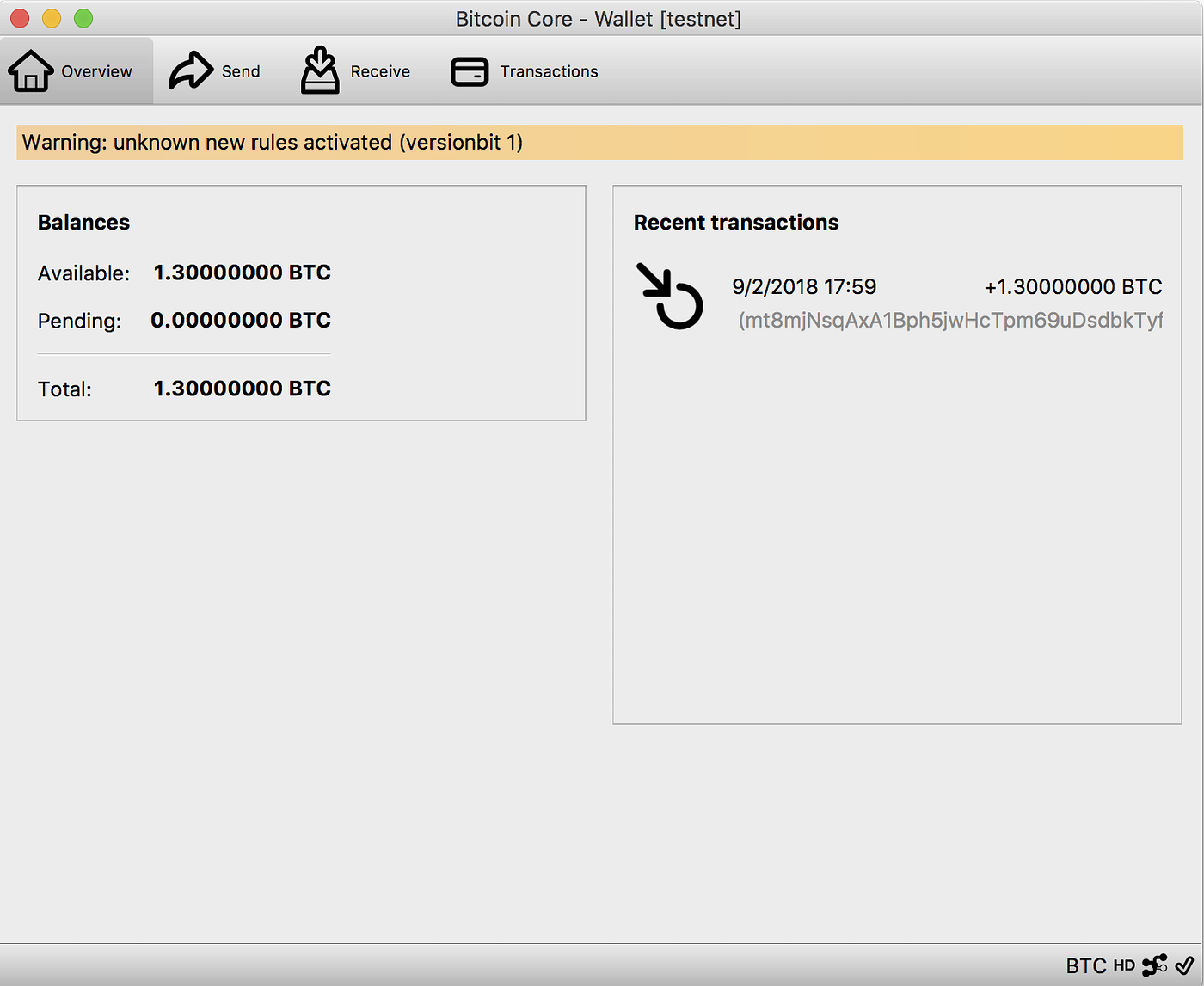Click the network connections icon in the status bar
This screenshot has width=1204, height=986.
click(x=1153, y=965)
